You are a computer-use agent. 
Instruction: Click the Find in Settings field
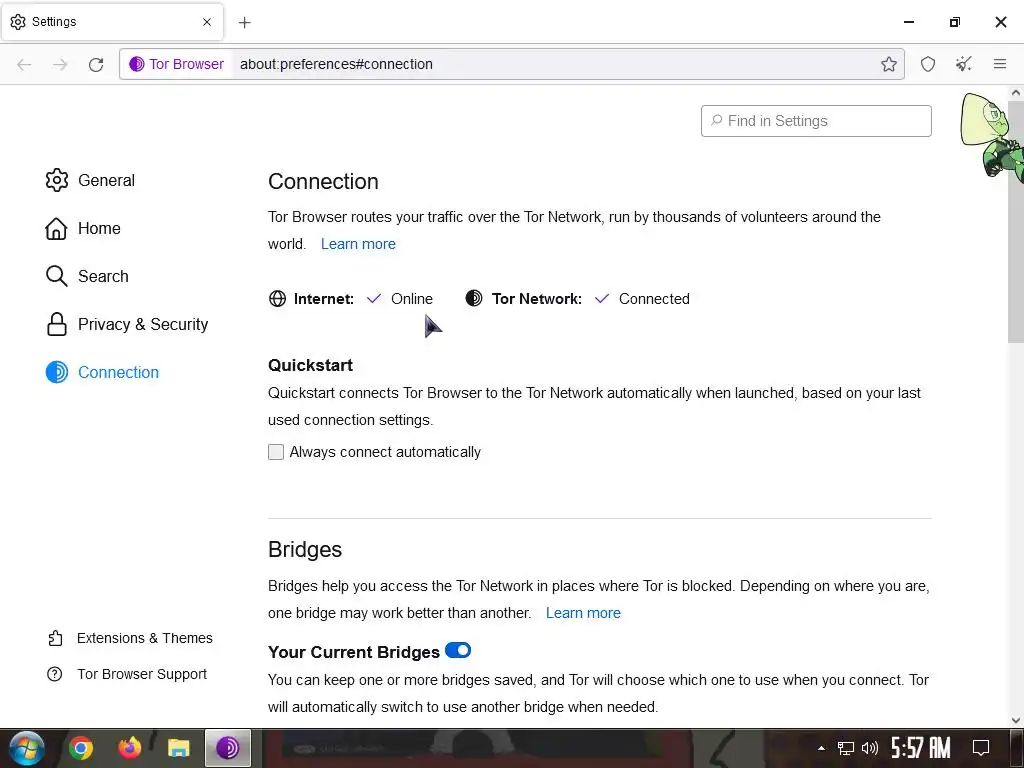(816, 121)
